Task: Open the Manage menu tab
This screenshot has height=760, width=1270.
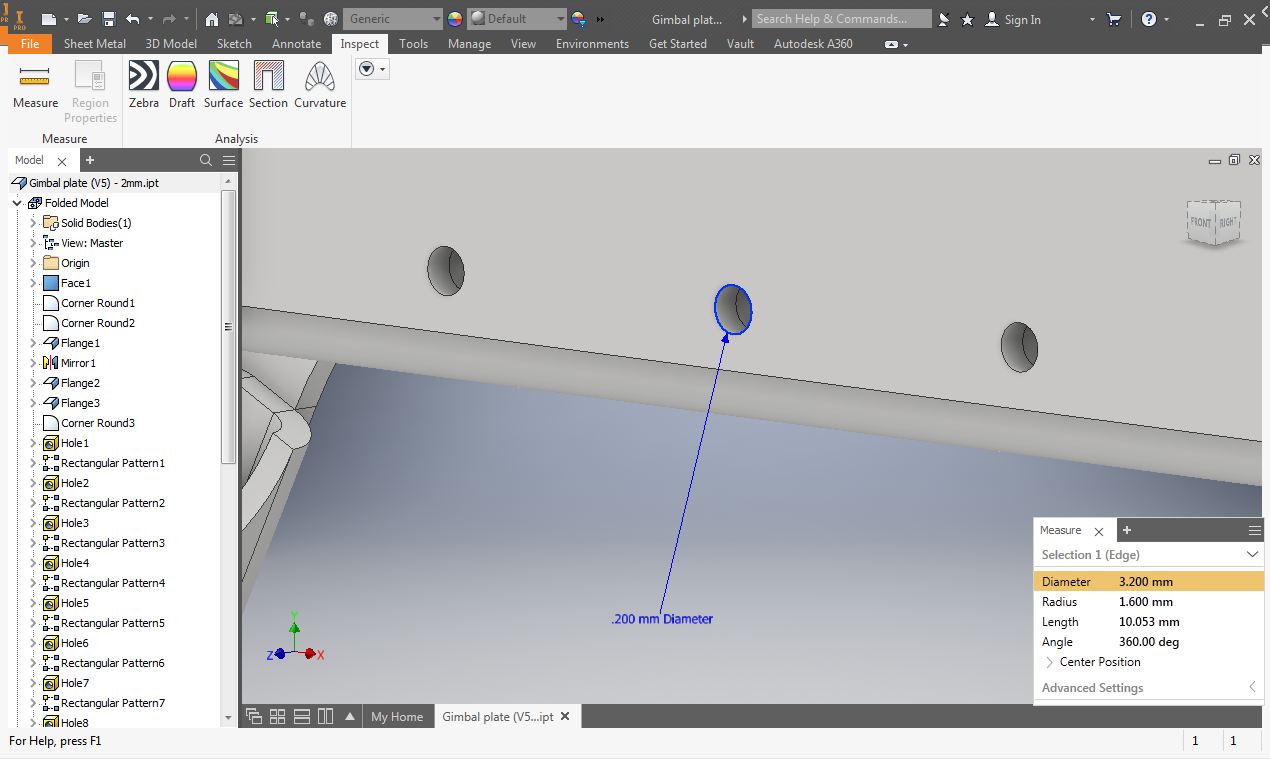Action: coord(470,43)
